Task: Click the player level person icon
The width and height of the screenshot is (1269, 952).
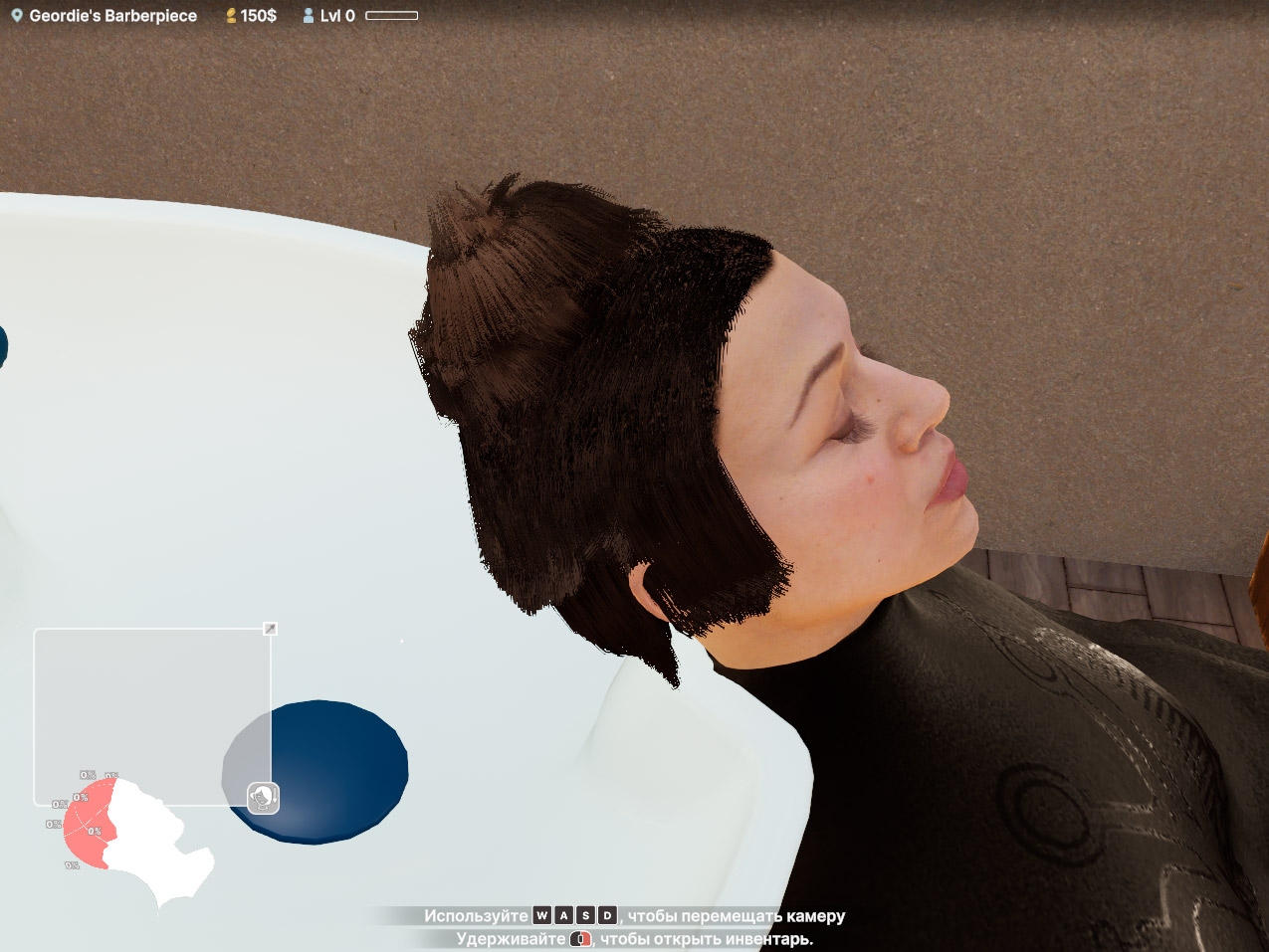Action: tap(309, 16)
